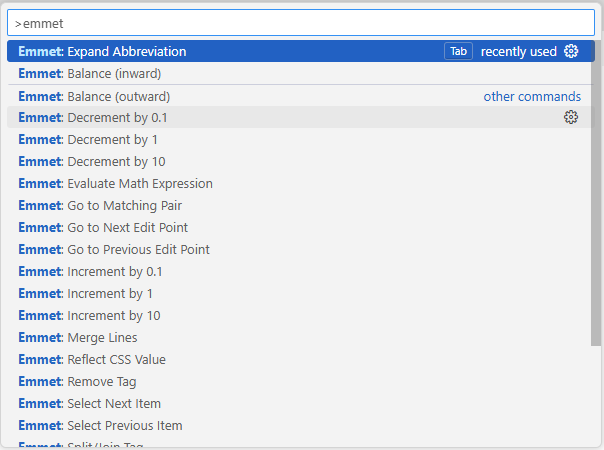The image size is (604, 450).
Task: Pick Emmet: Increment by 0.1
Action: [301, 271]
